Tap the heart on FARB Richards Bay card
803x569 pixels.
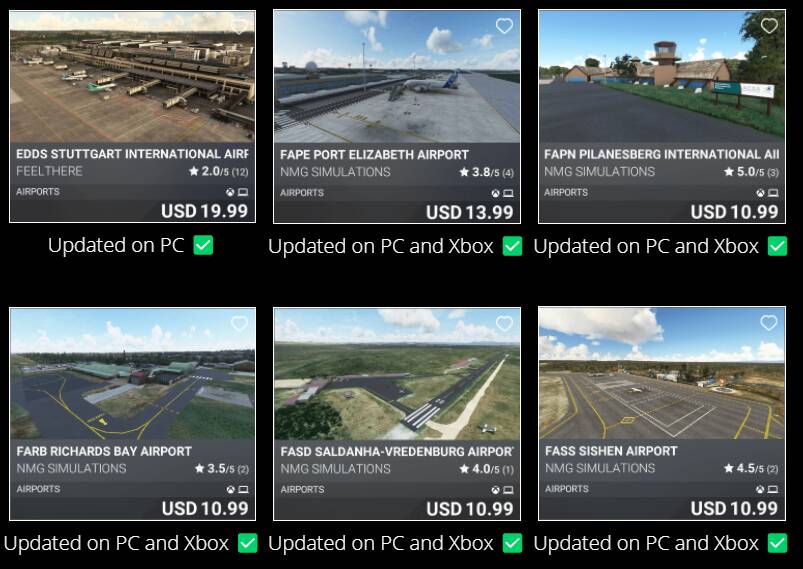[239, 323]
